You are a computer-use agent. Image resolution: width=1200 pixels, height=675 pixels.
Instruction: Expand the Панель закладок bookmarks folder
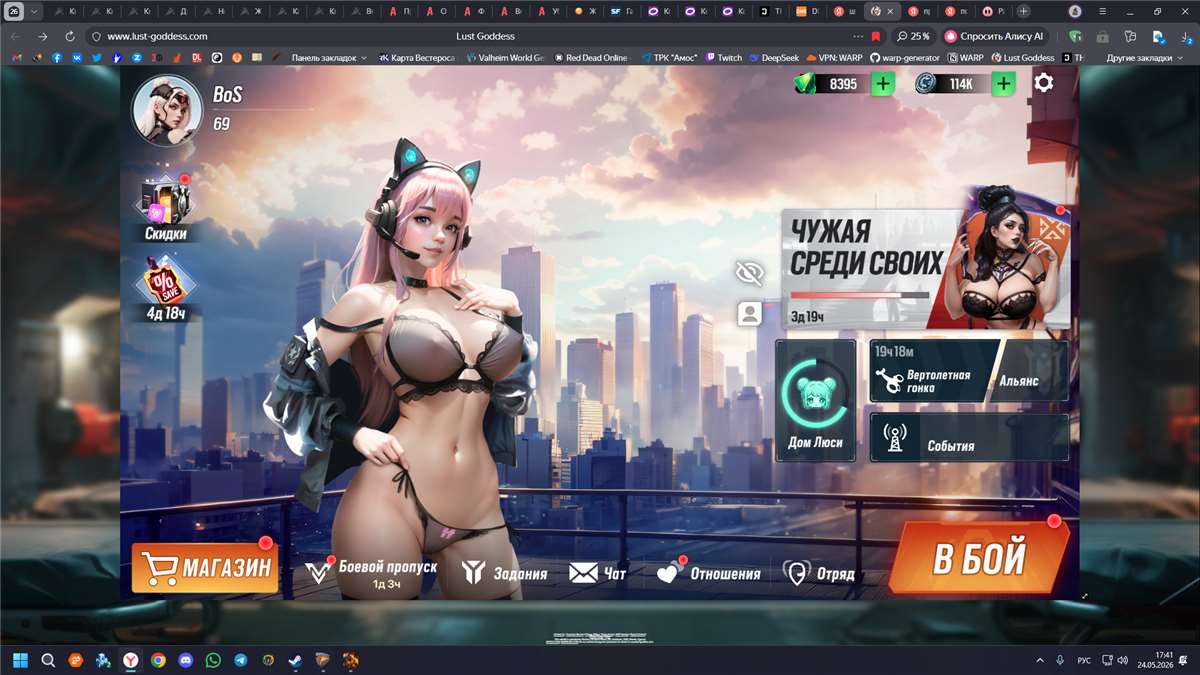click(329, 58)
